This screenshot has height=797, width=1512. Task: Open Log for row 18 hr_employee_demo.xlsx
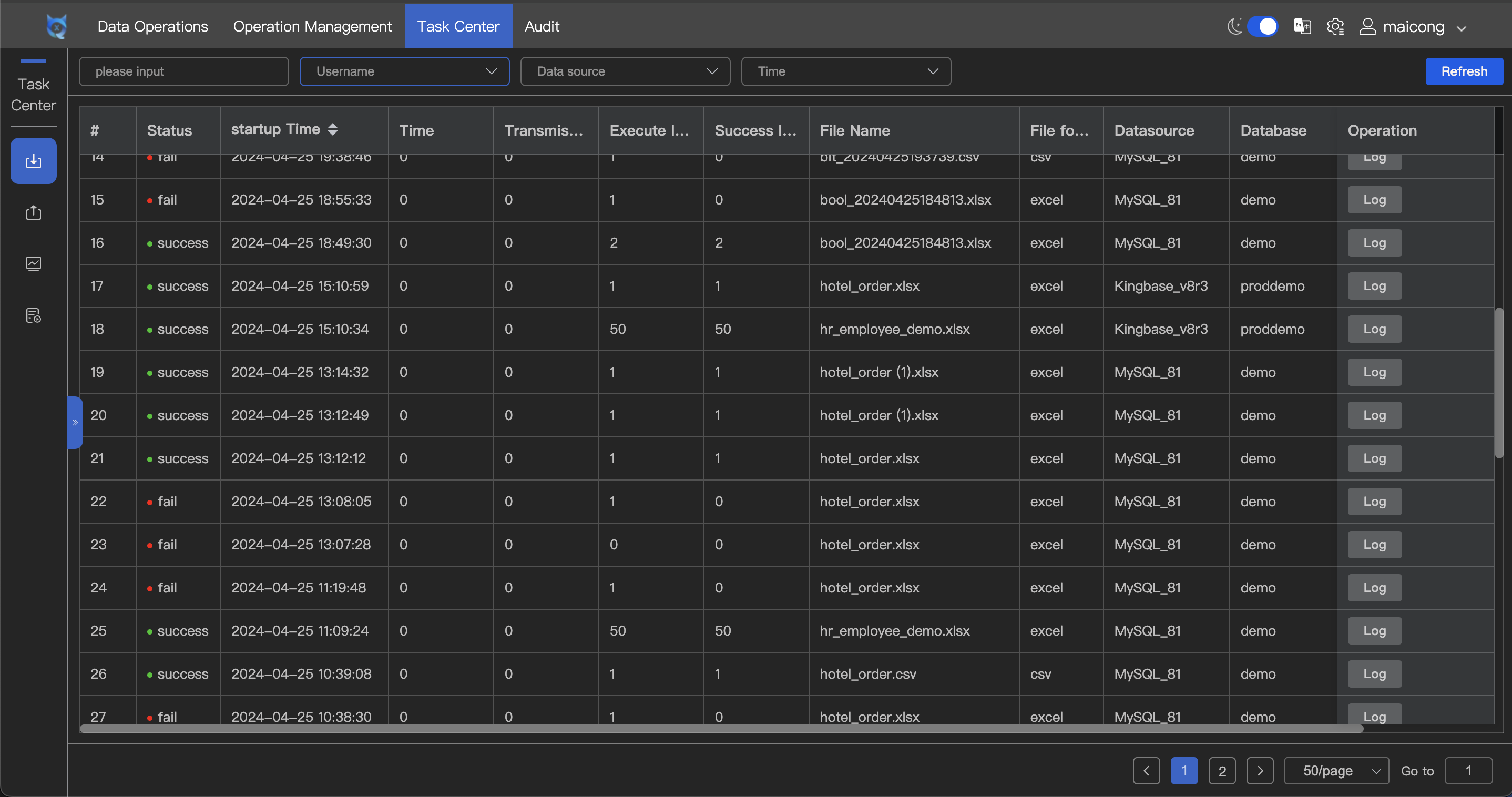tap(1374, 329)
